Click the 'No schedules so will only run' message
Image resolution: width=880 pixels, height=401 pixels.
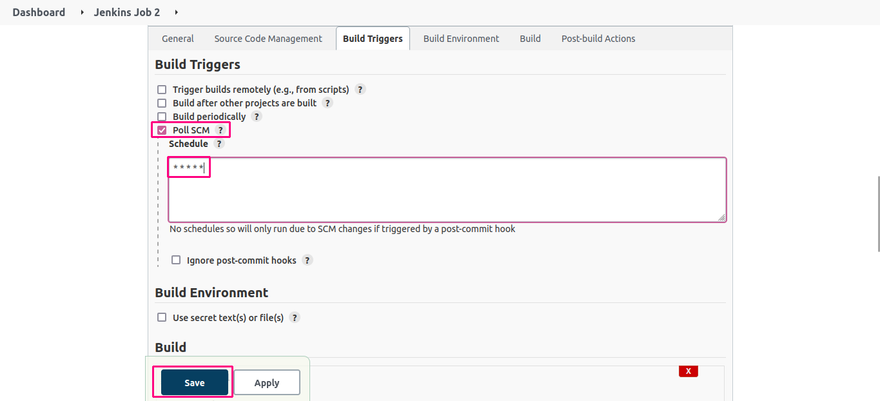point(342,229)
